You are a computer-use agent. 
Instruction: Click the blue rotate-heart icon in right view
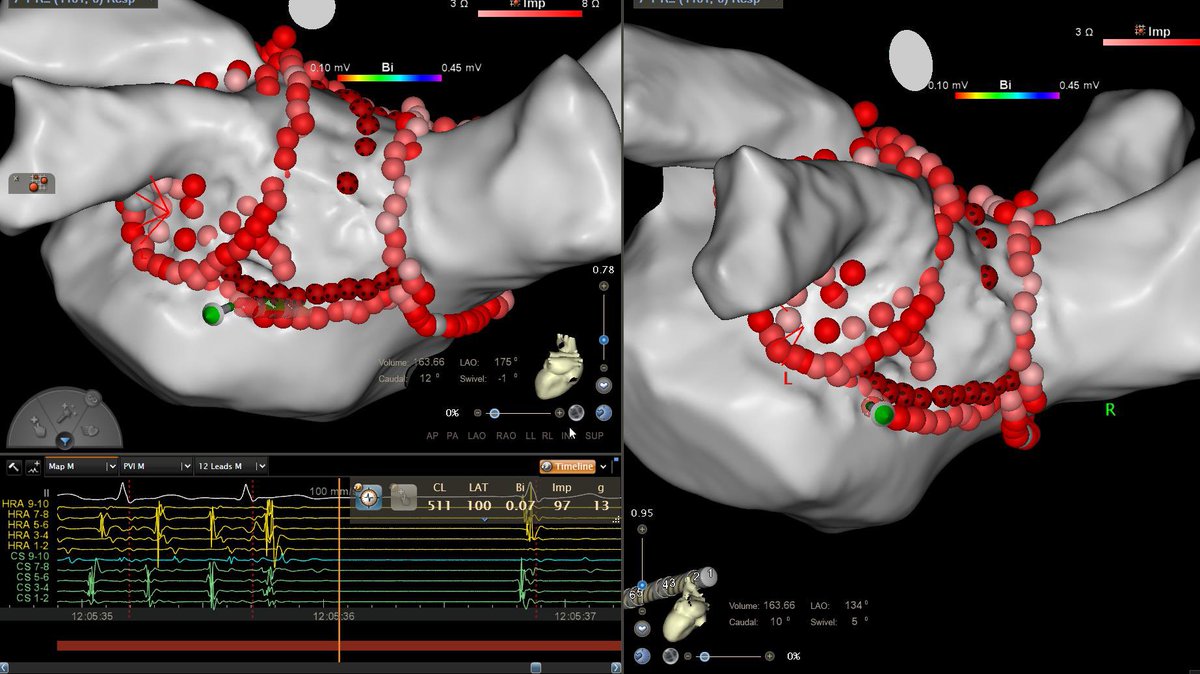pyautogui.click(x=642, y=656)
